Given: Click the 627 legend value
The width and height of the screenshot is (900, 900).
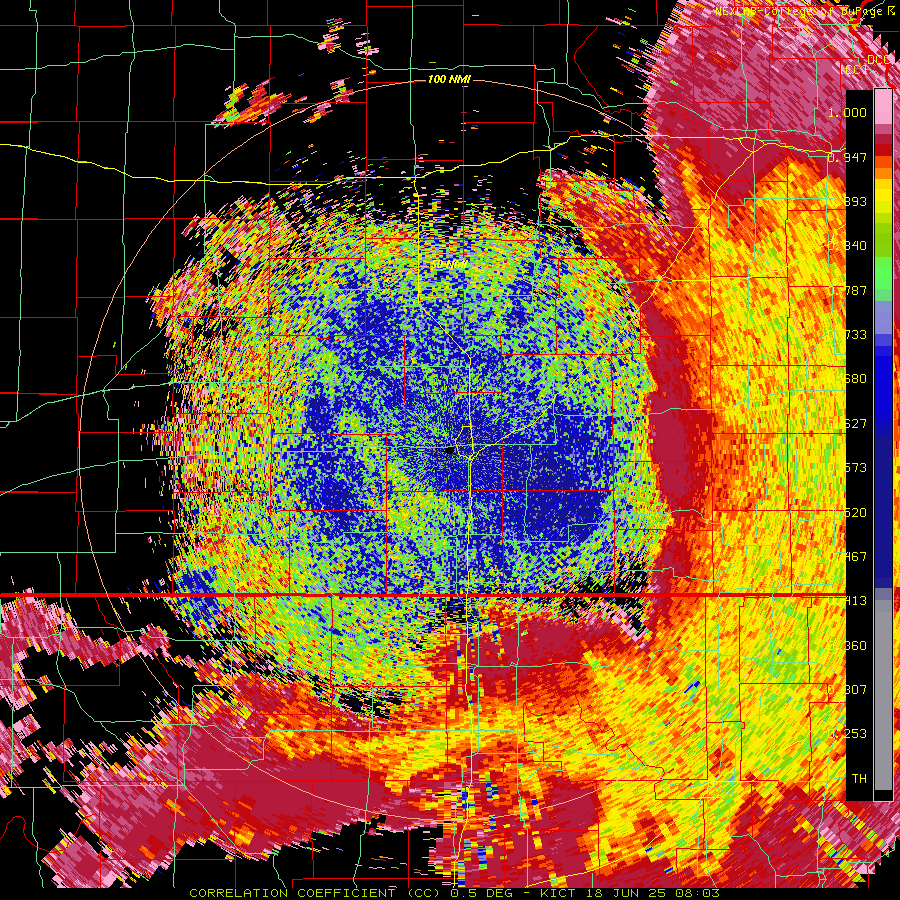Looking at the screenshot, I should click(855, 424).
